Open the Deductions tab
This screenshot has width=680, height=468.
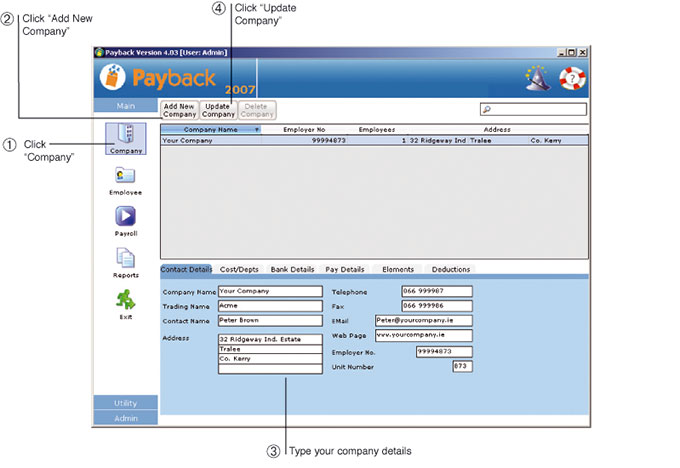(451, 269)
